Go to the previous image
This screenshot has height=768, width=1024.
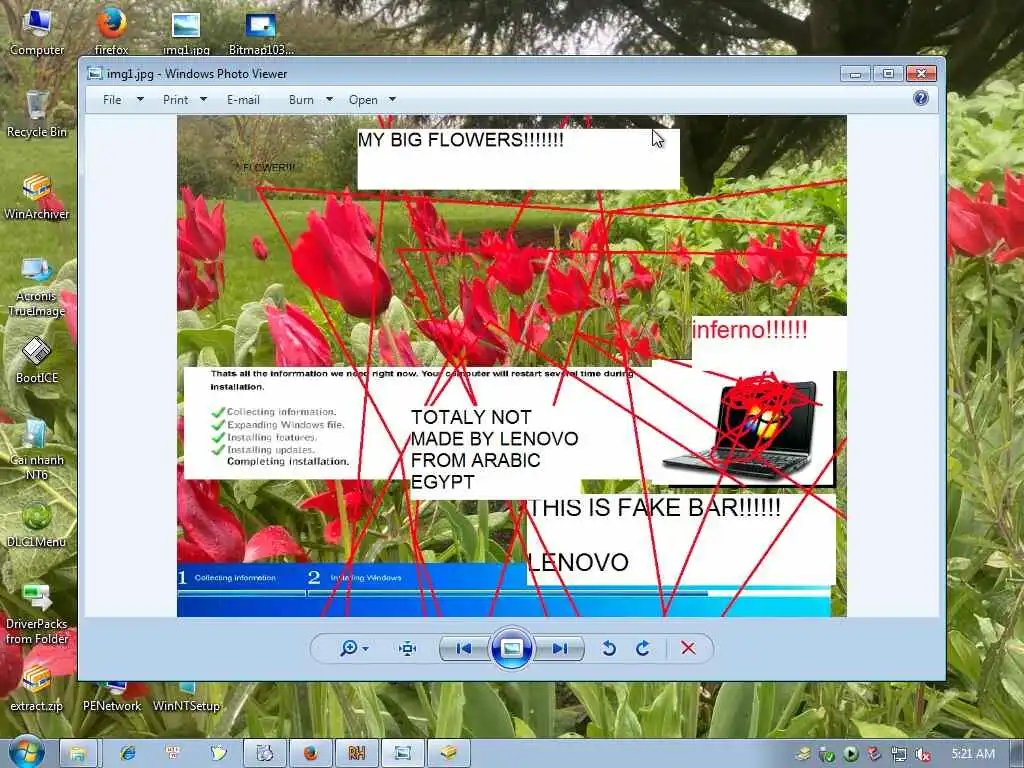click(x=464, y=648)
